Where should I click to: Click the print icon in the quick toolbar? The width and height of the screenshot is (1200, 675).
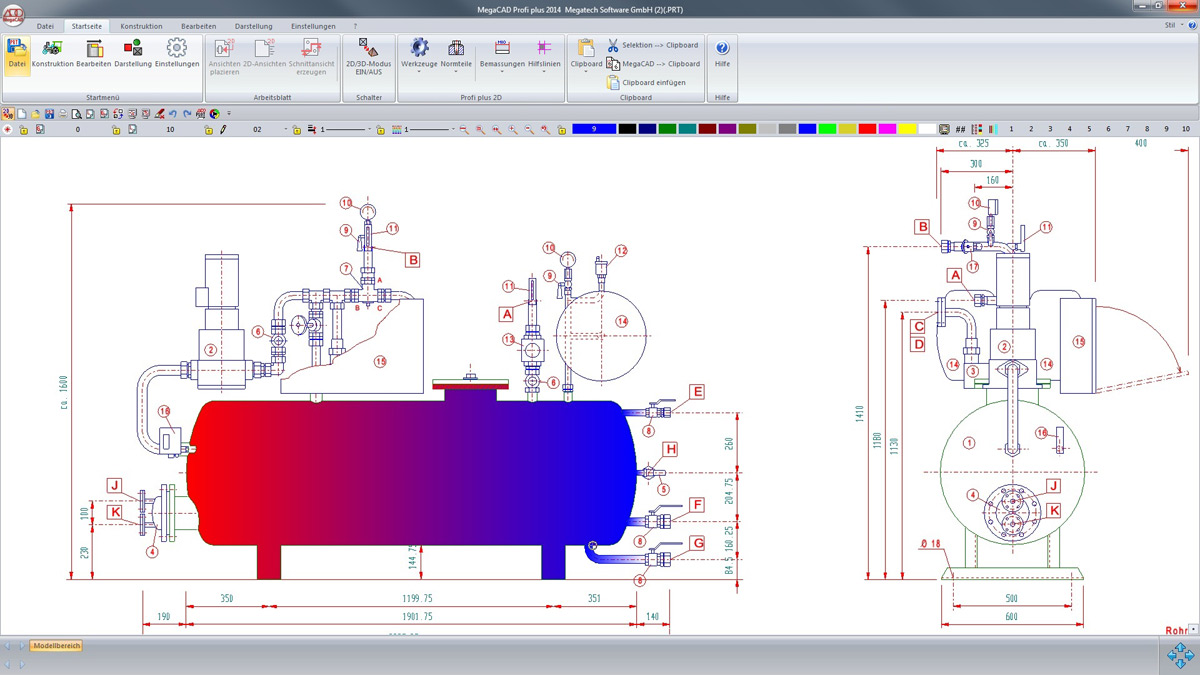(63, 114)
